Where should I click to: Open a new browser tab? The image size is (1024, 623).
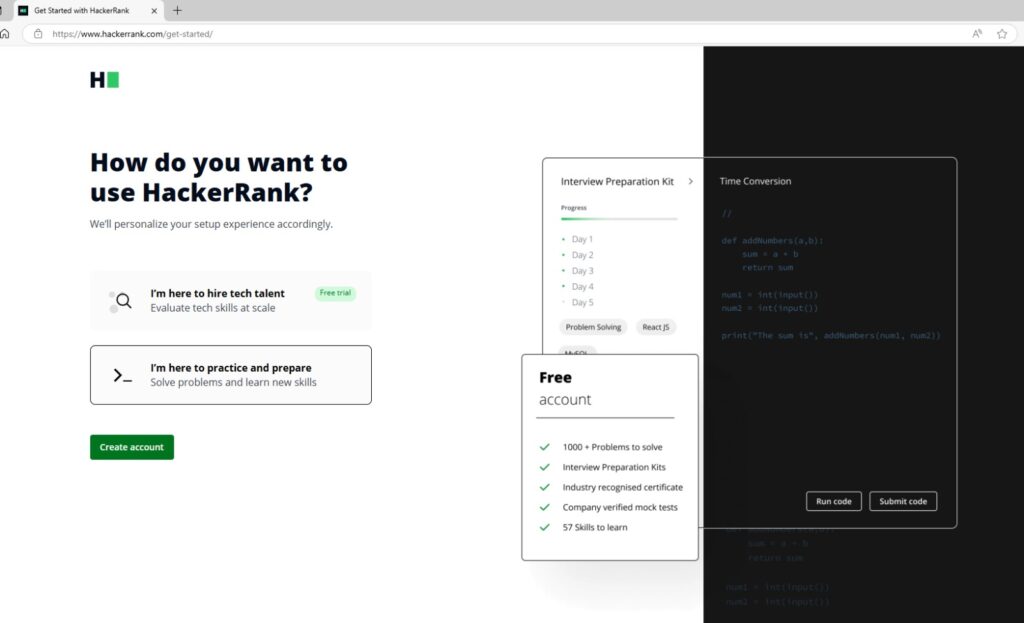pos(177,11)
